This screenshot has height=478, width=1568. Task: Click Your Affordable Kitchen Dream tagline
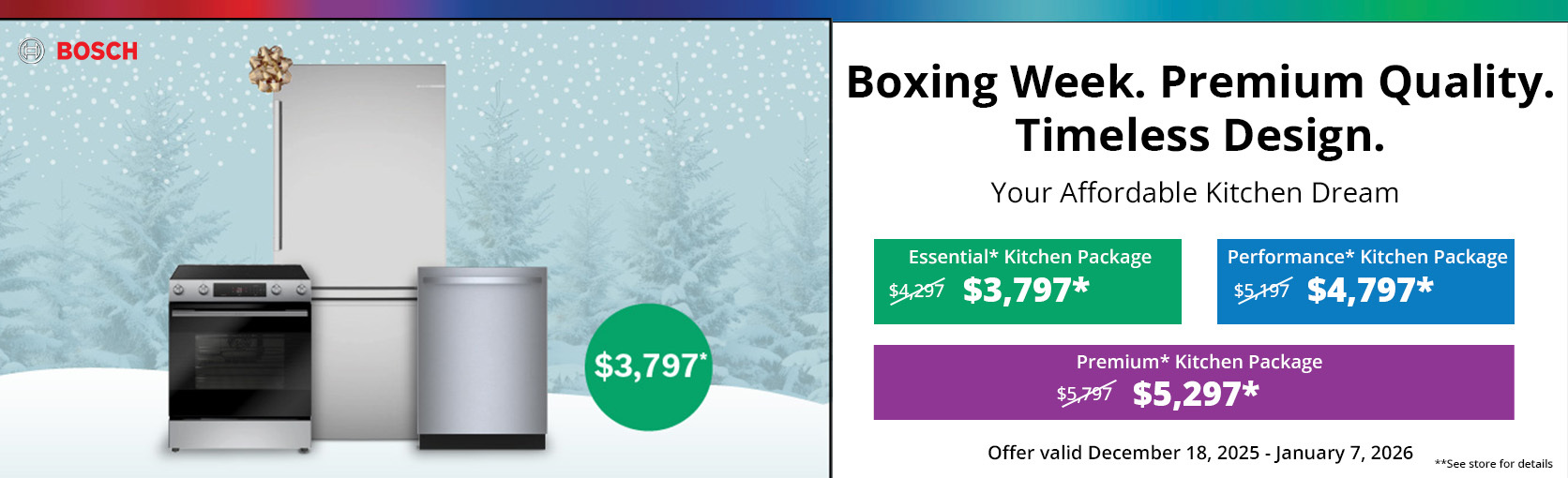tap(1195, 193)
